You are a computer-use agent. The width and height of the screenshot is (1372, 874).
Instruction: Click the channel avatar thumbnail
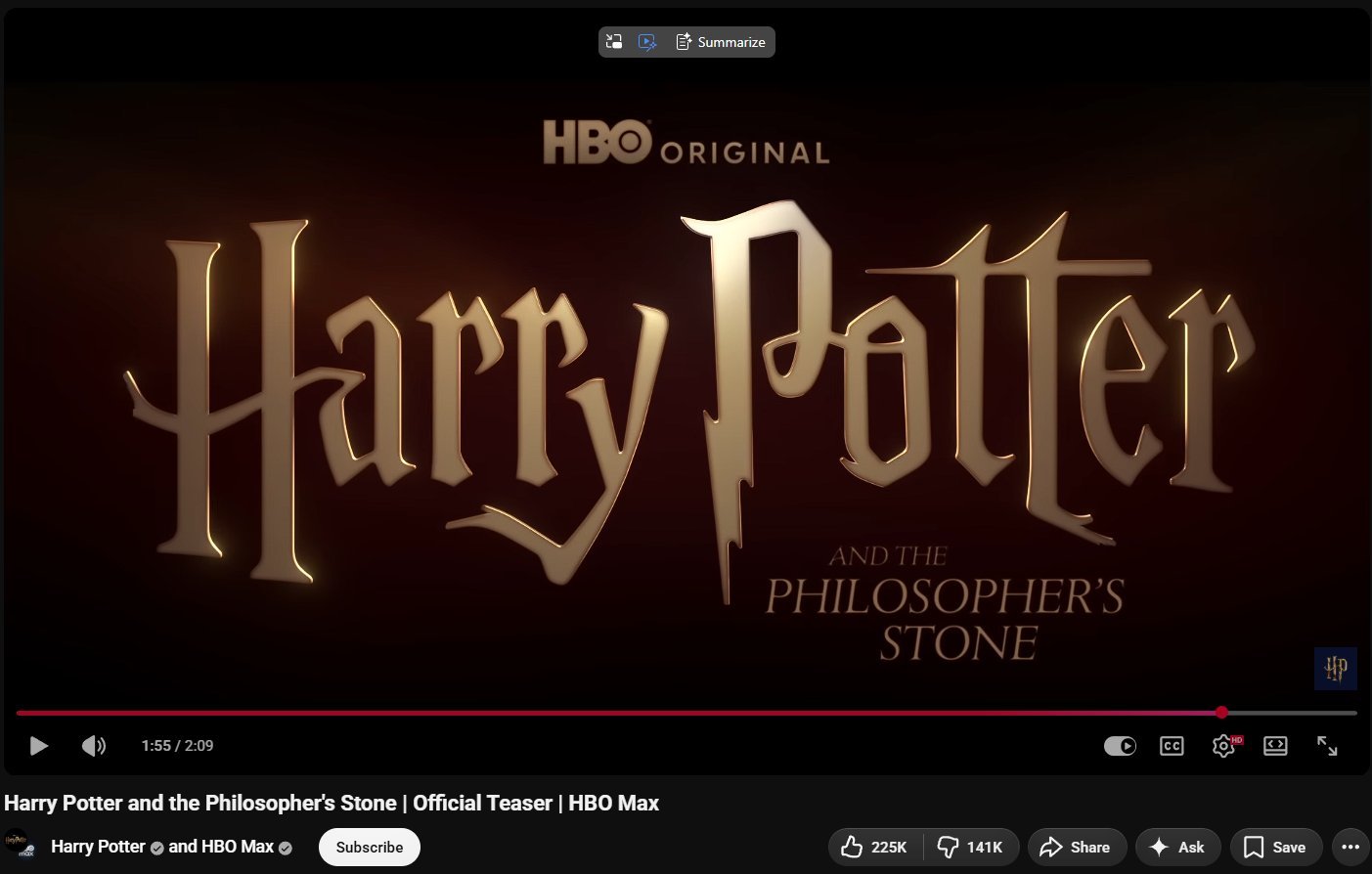coord(18,845)
